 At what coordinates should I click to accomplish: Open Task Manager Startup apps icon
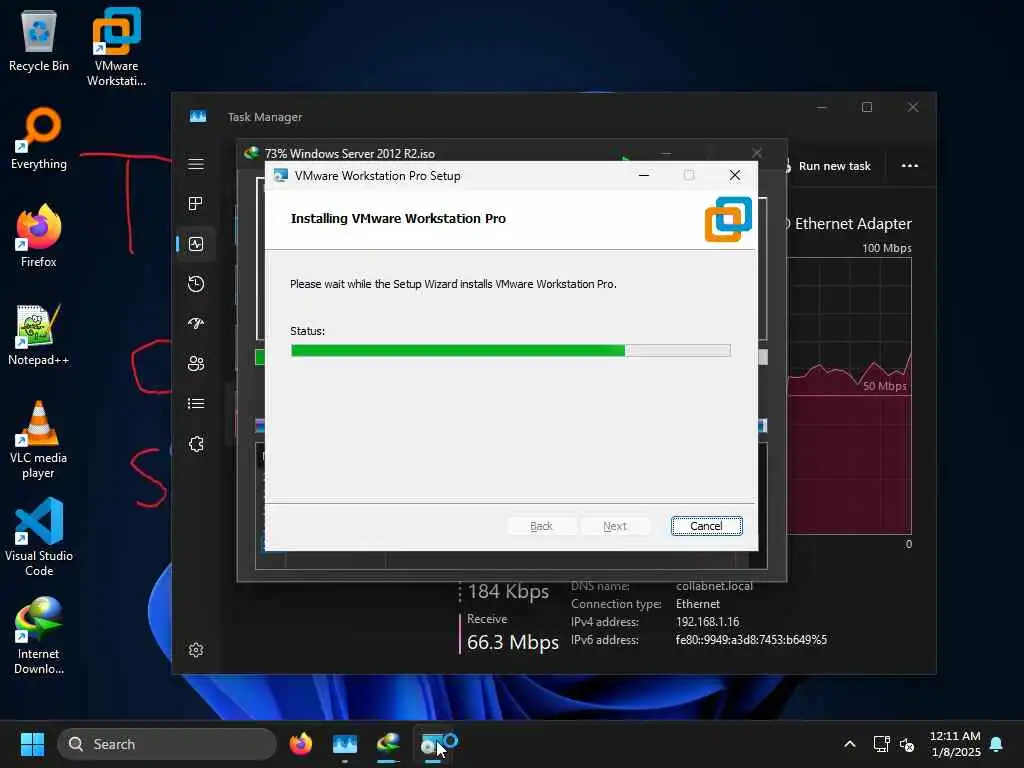point(196,323)
